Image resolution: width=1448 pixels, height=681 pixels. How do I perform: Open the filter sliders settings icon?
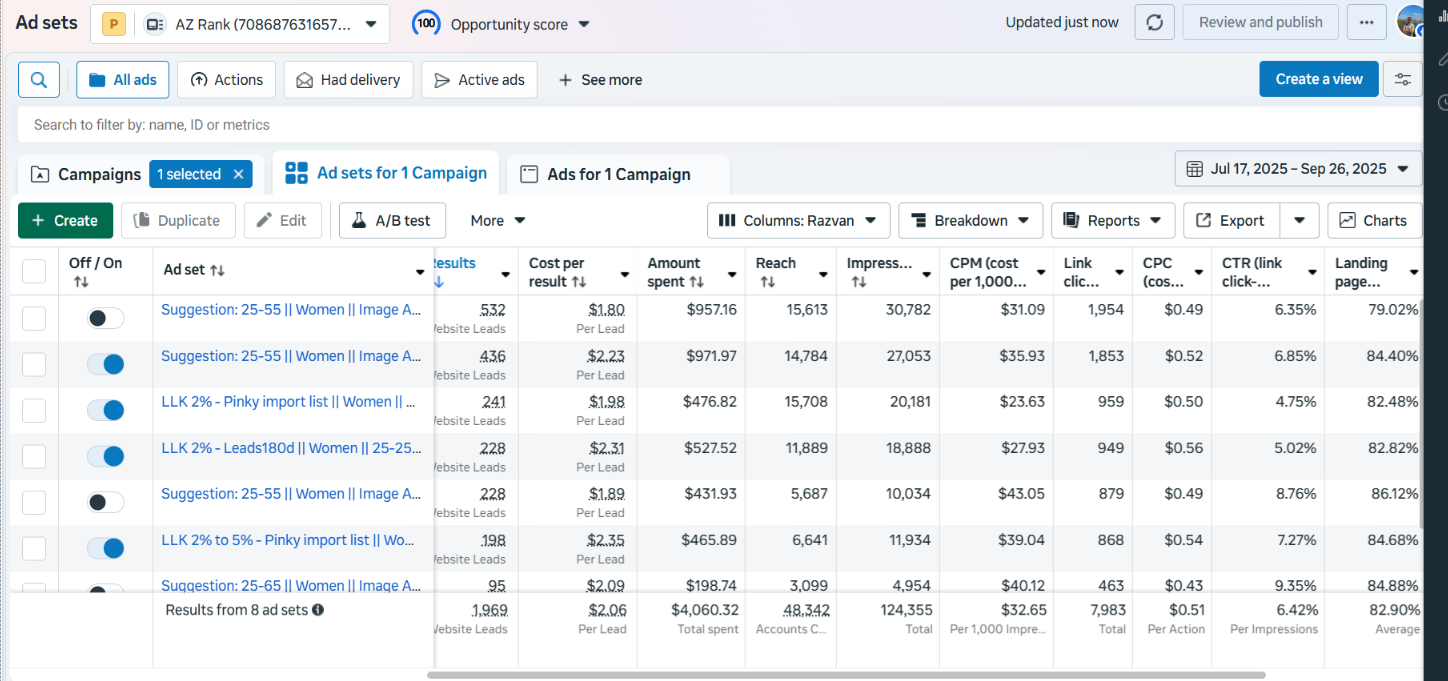pos(1402,79)
